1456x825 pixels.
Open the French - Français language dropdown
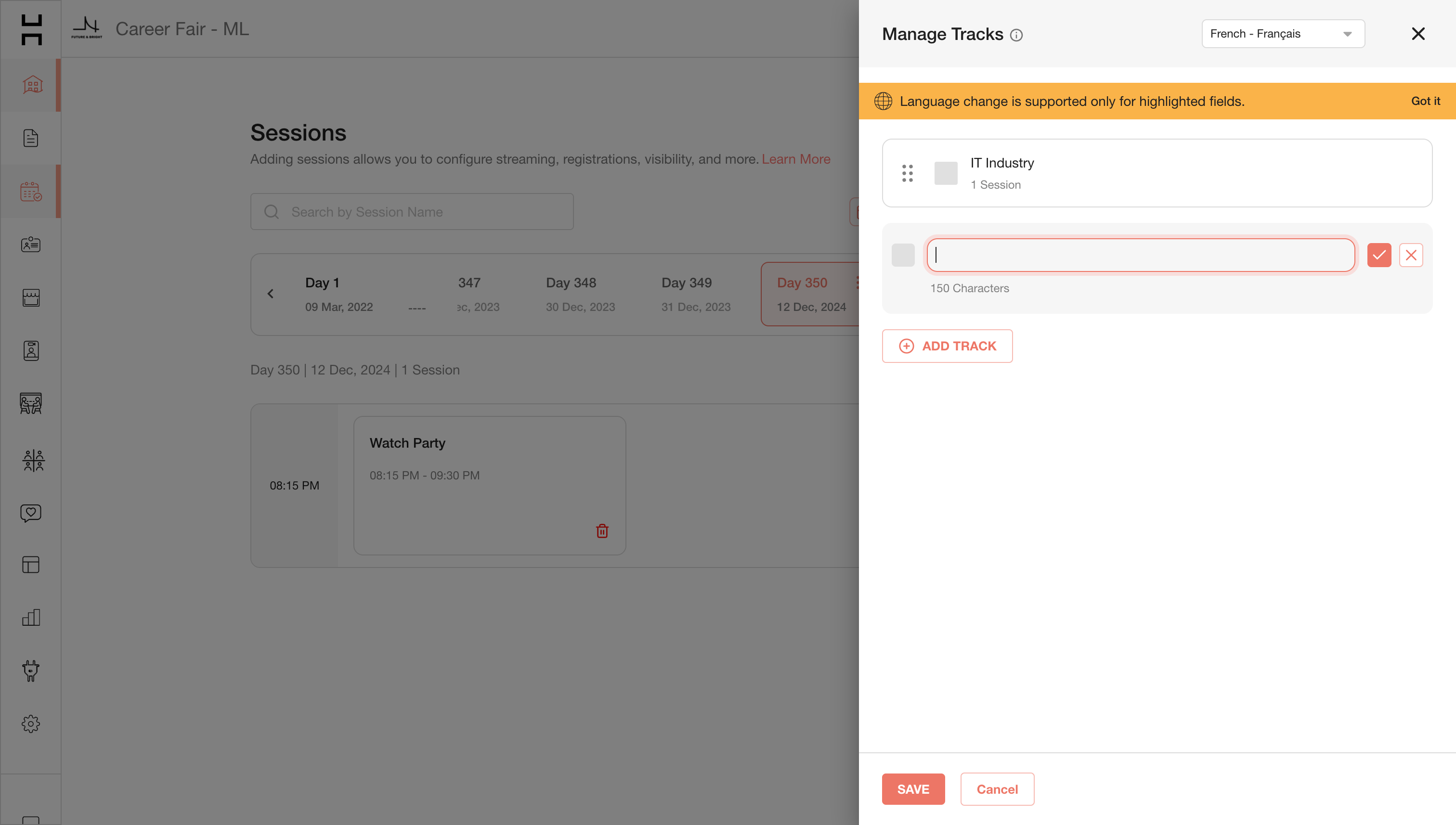click(1283, 34)
